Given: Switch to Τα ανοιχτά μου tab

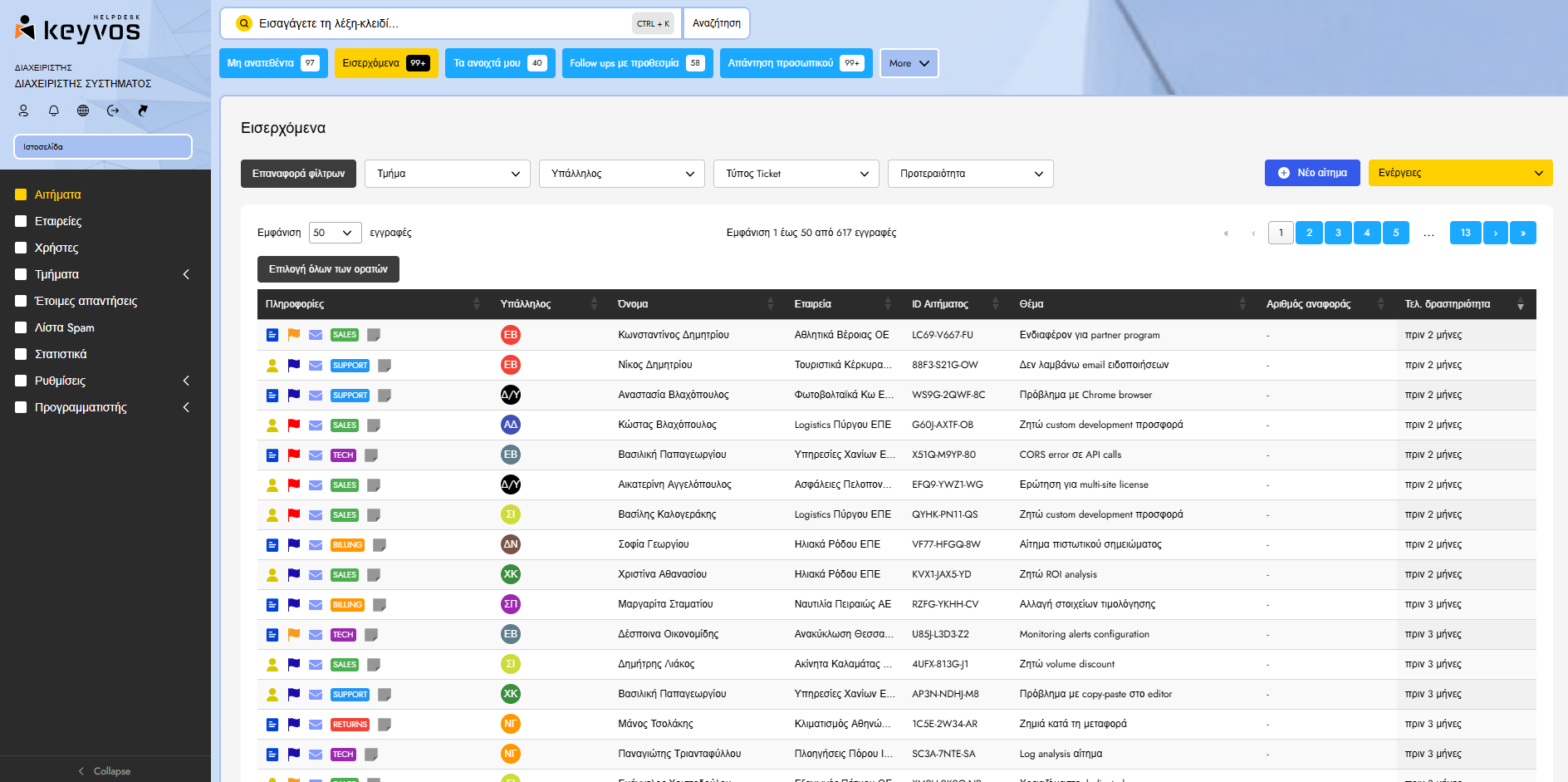Looking at the screenshot, I should [500, 63].
